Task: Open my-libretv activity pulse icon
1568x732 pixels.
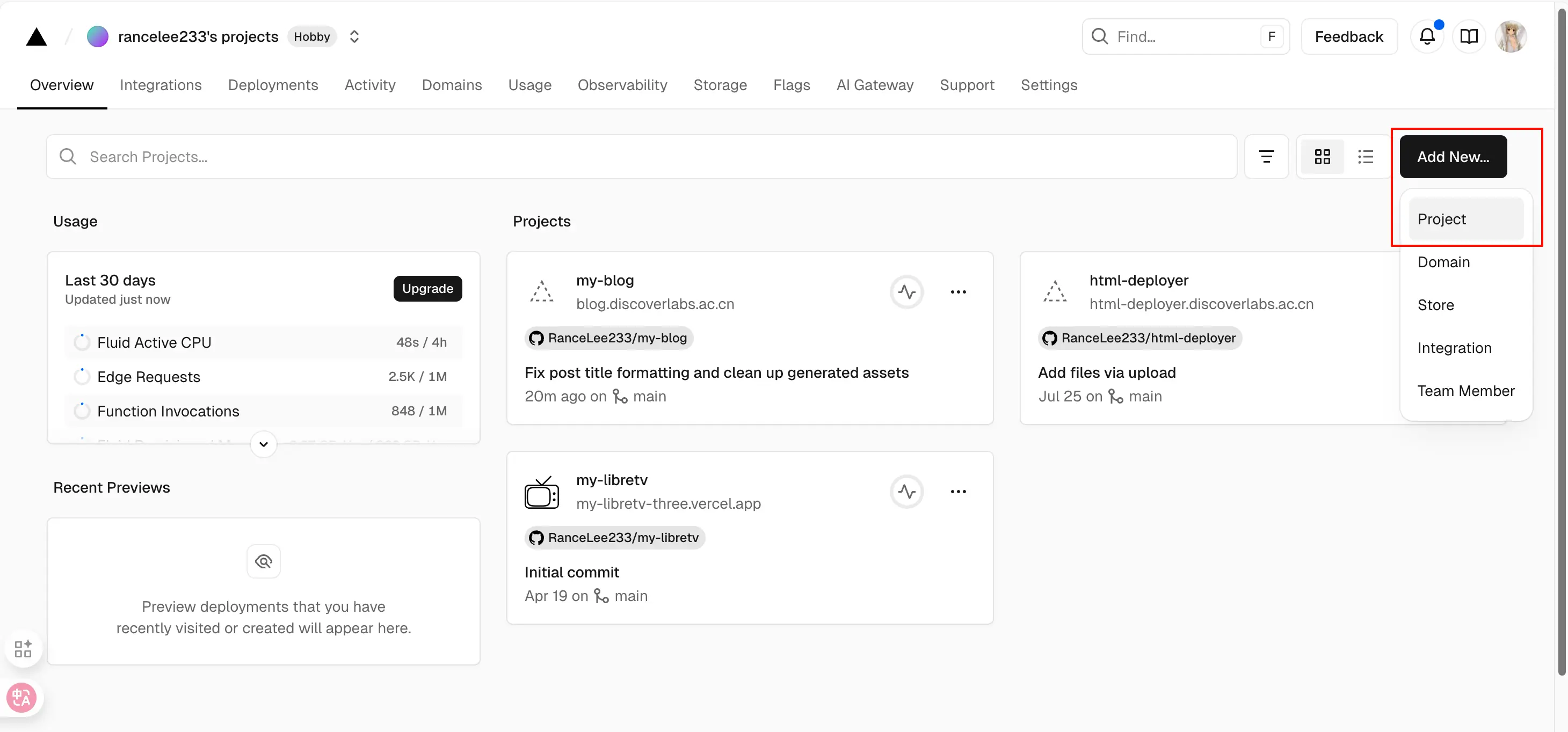Action: (906, 492)
